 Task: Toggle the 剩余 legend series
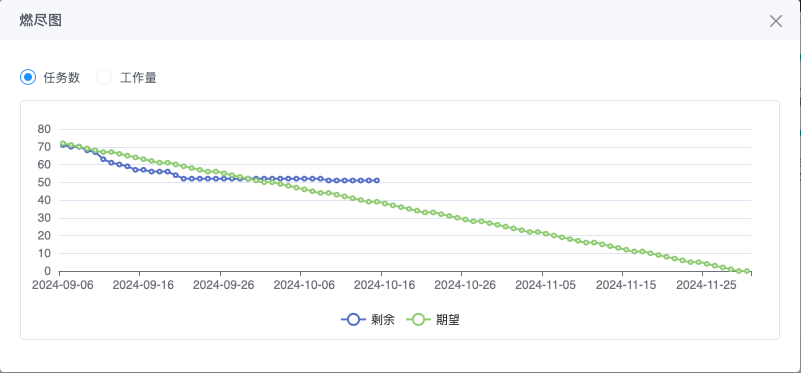tap(368, 320)
